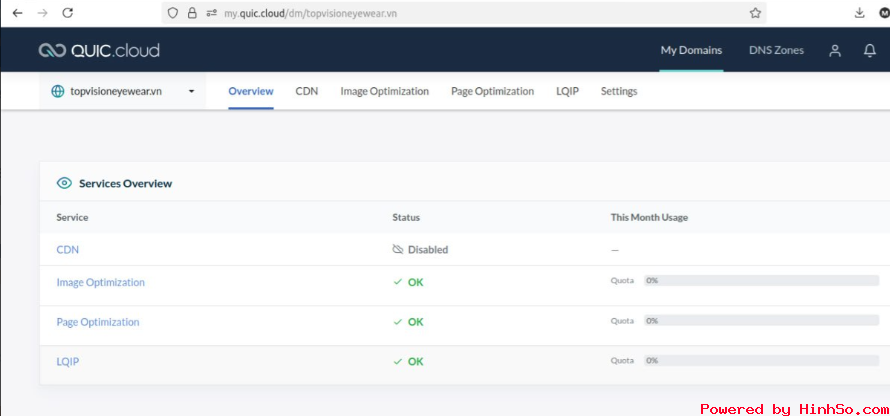Open the Image Optimization tab
Image resolution: width=890 pixels, height=416 pixels.
tap(384, 91)
